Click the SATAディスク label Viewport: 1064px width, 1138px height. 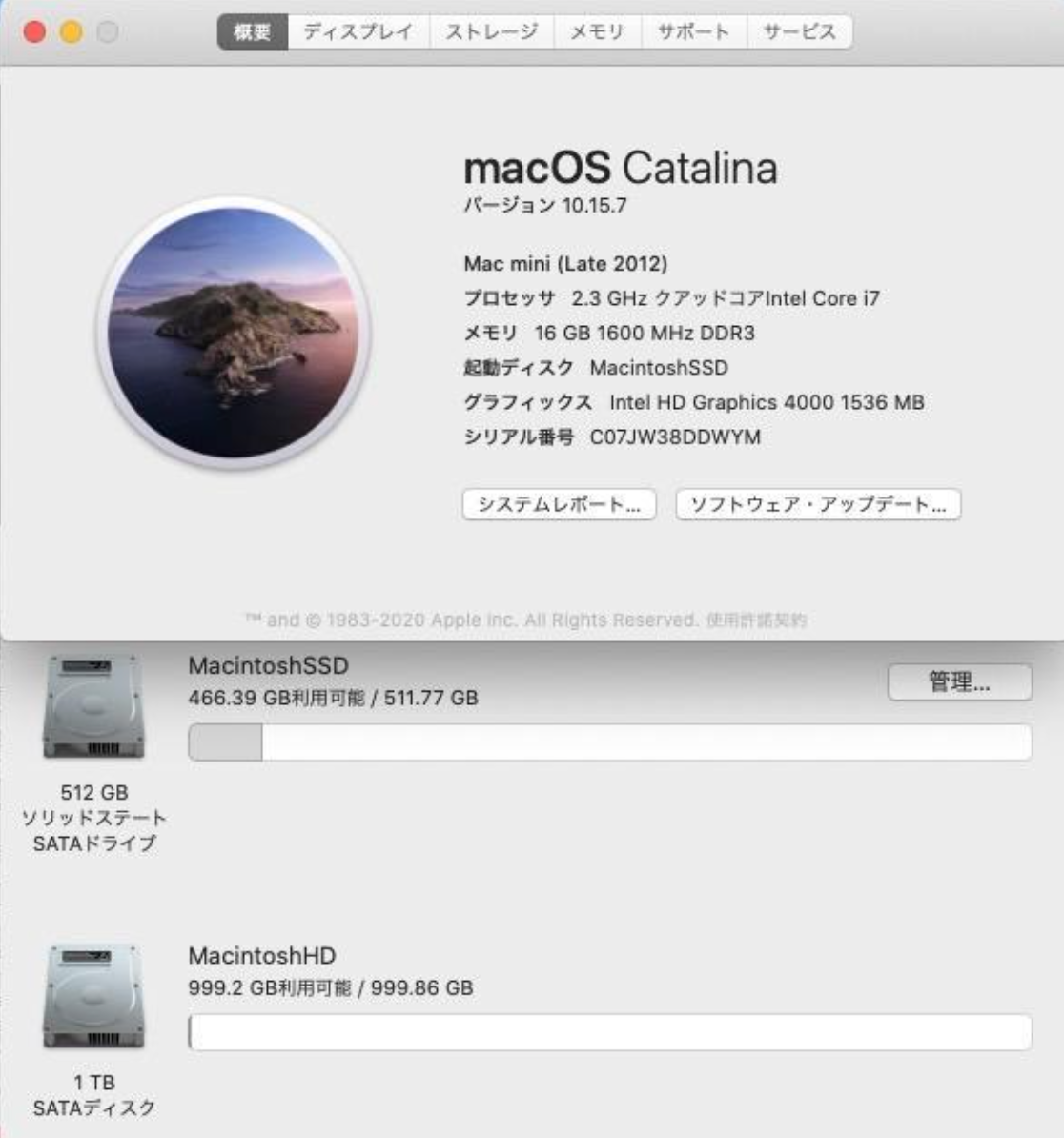(x=94, y=1108)
